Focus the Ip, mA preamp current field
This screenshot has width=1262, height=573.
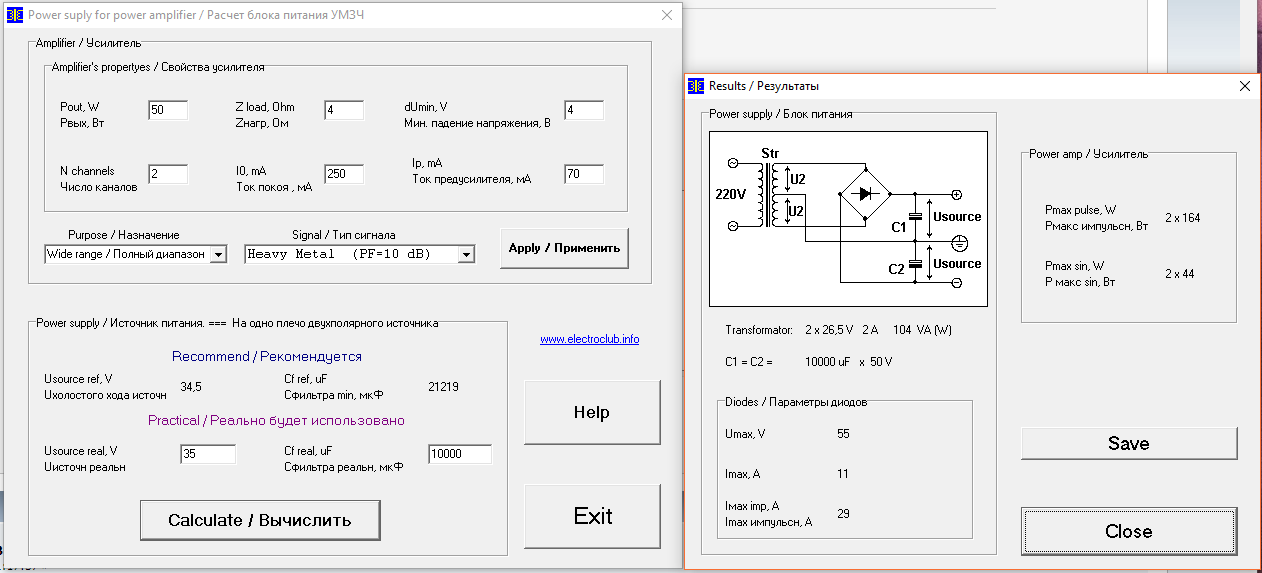584,174
